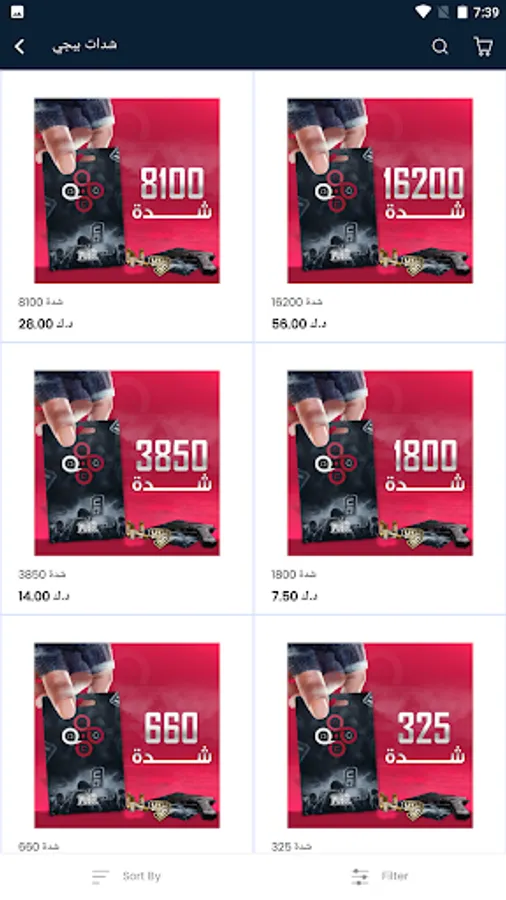Select the Filter label
This screenshot has height=900, width=506.
pyautogui.click(x=395, y=876)
